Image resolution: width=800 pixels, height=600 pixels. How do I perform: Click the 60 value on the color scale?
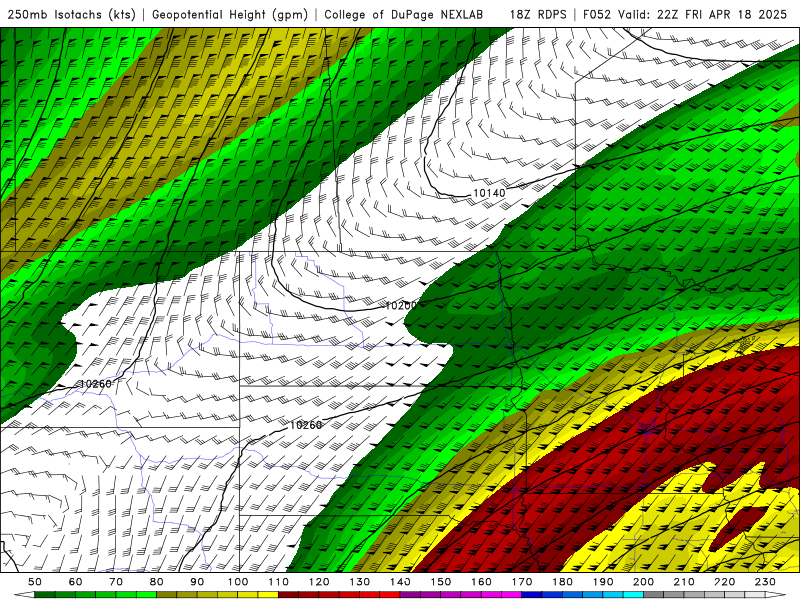(x=76, y=582)
